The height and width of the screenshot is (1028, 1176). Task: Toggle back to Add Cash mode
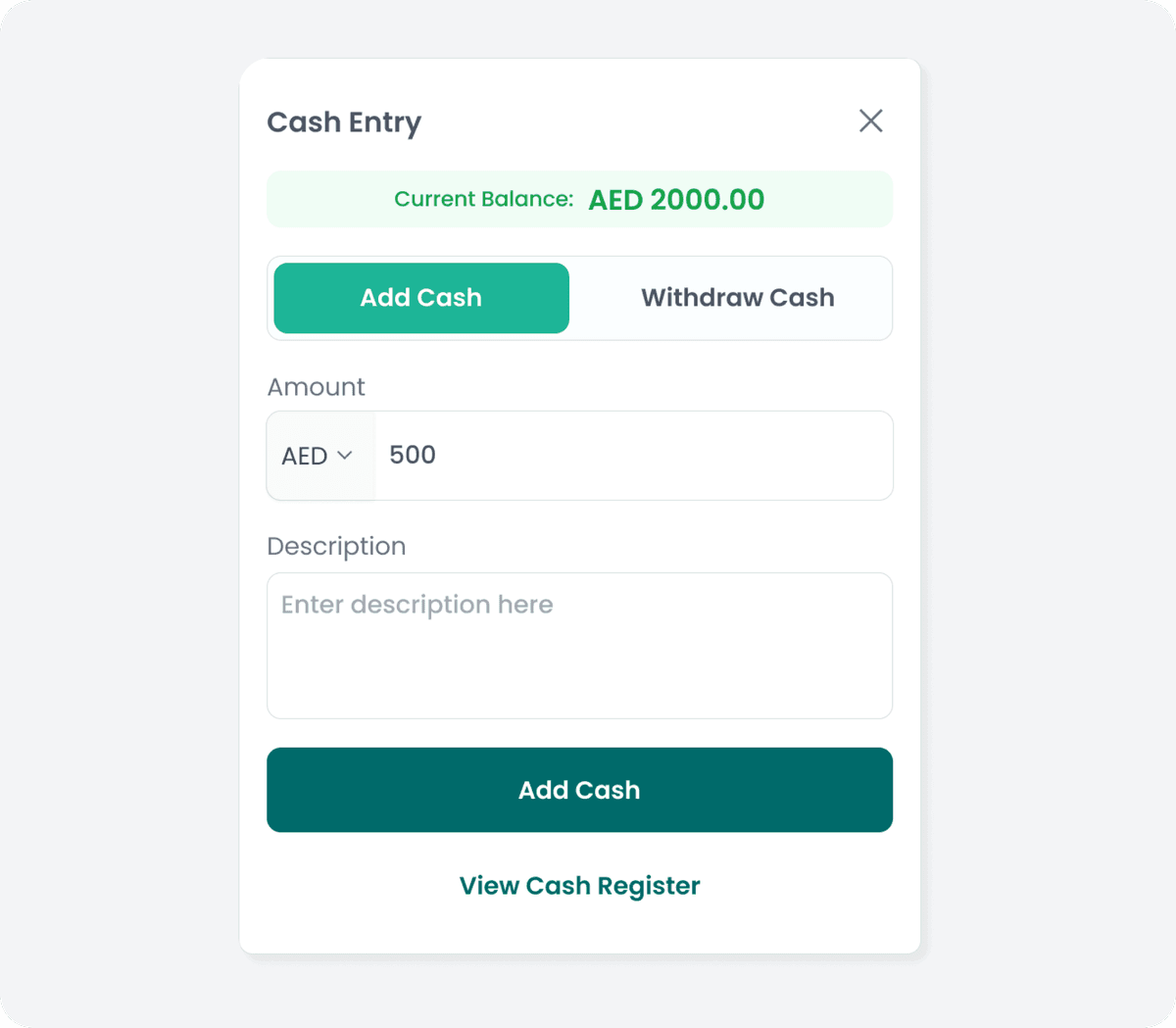pos(420,297)
